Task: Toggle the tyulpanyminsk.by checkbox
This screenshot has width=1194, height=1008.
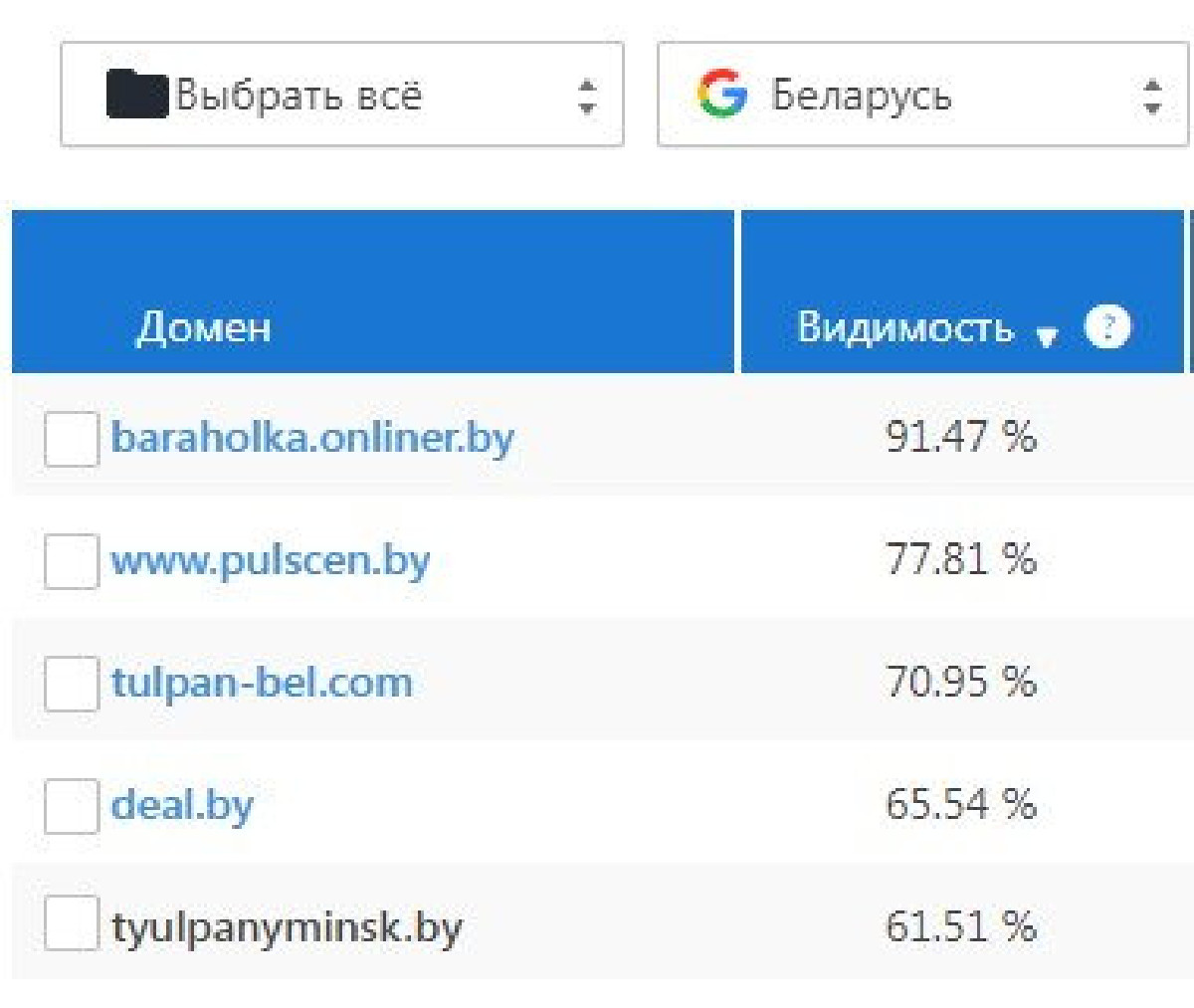Action: tap(72, 923)
